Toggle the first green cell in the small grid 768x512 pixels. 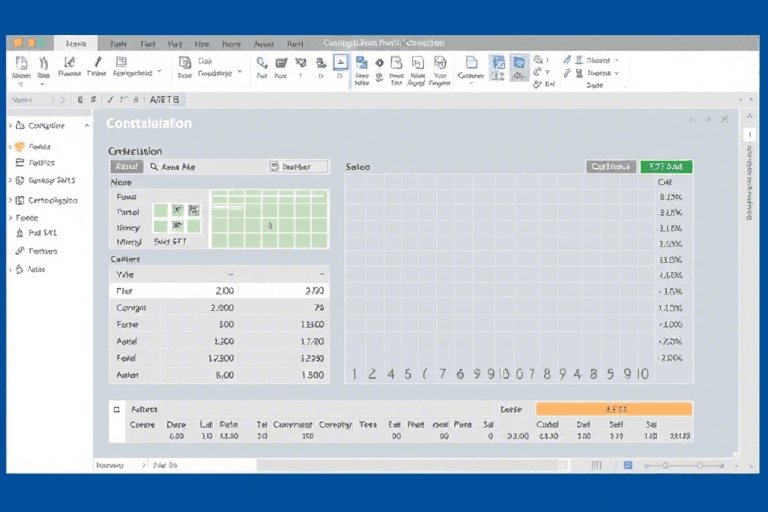pyautogui.click(x=161, y=210)
